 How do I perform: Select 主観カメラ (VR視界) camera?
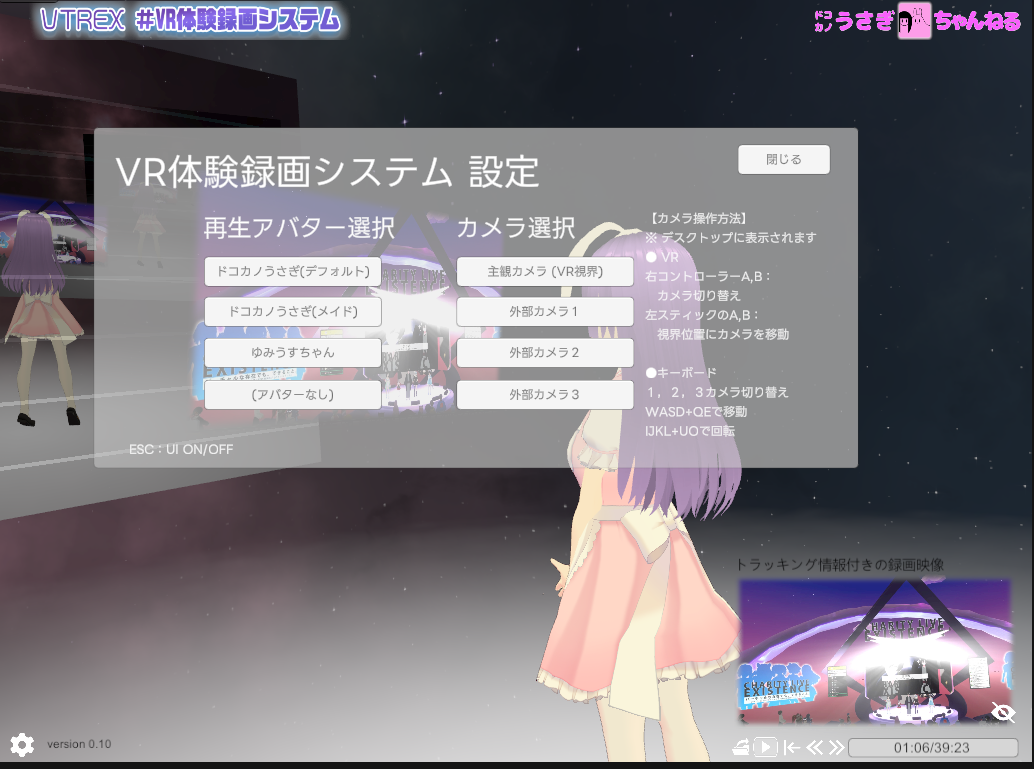tap(545, 271)
